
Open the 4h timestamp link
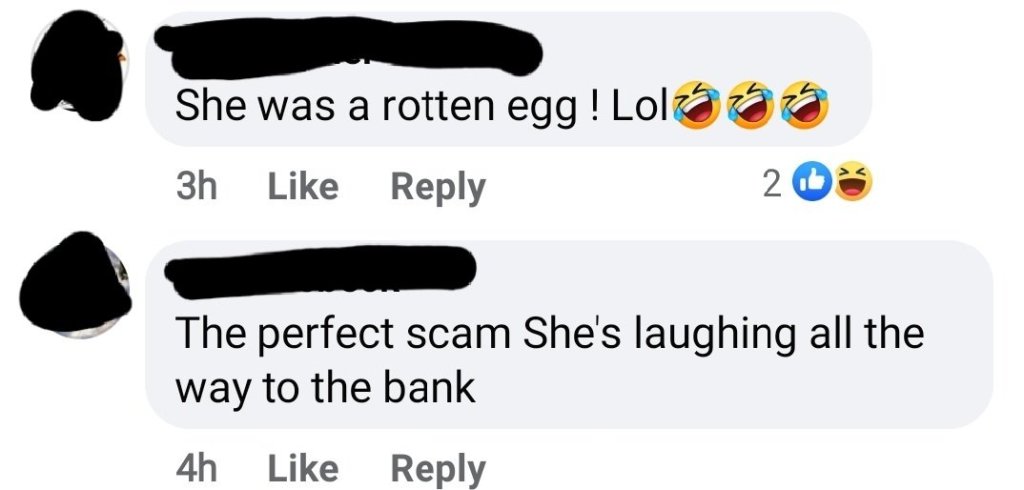[x=197, y=468]
